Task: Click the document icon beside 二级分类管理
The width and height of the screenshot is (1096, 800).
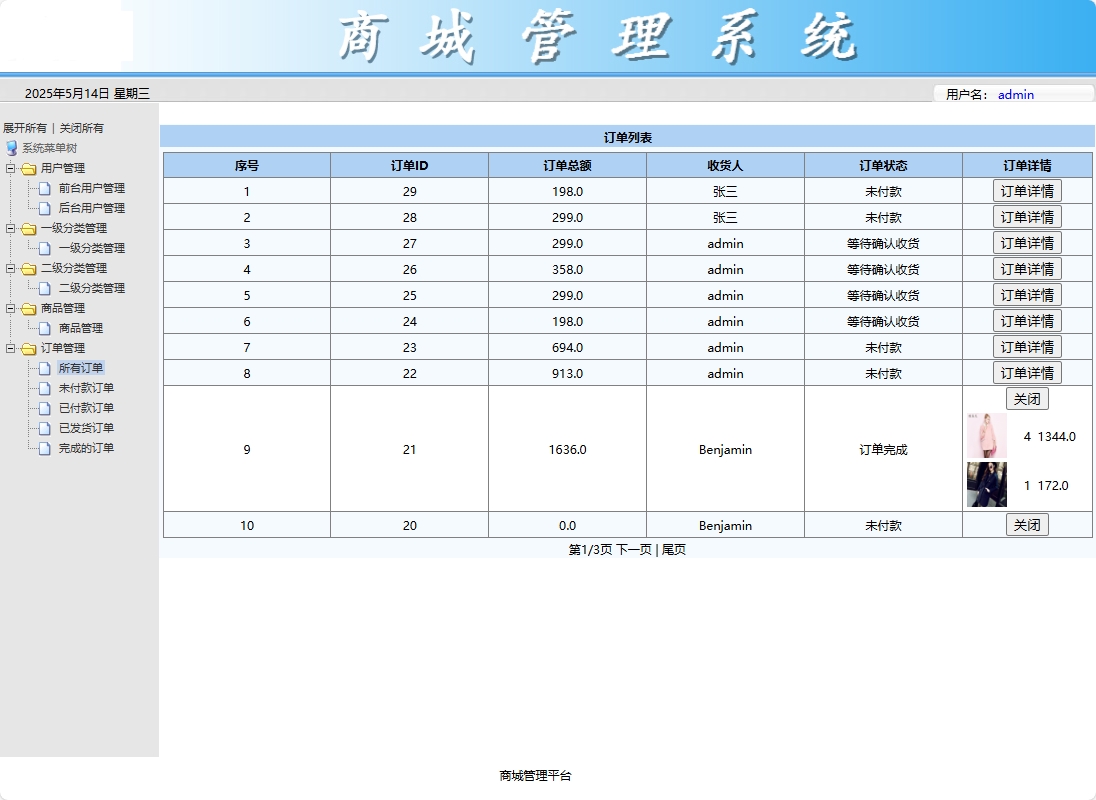Action: tap(46, 288)
